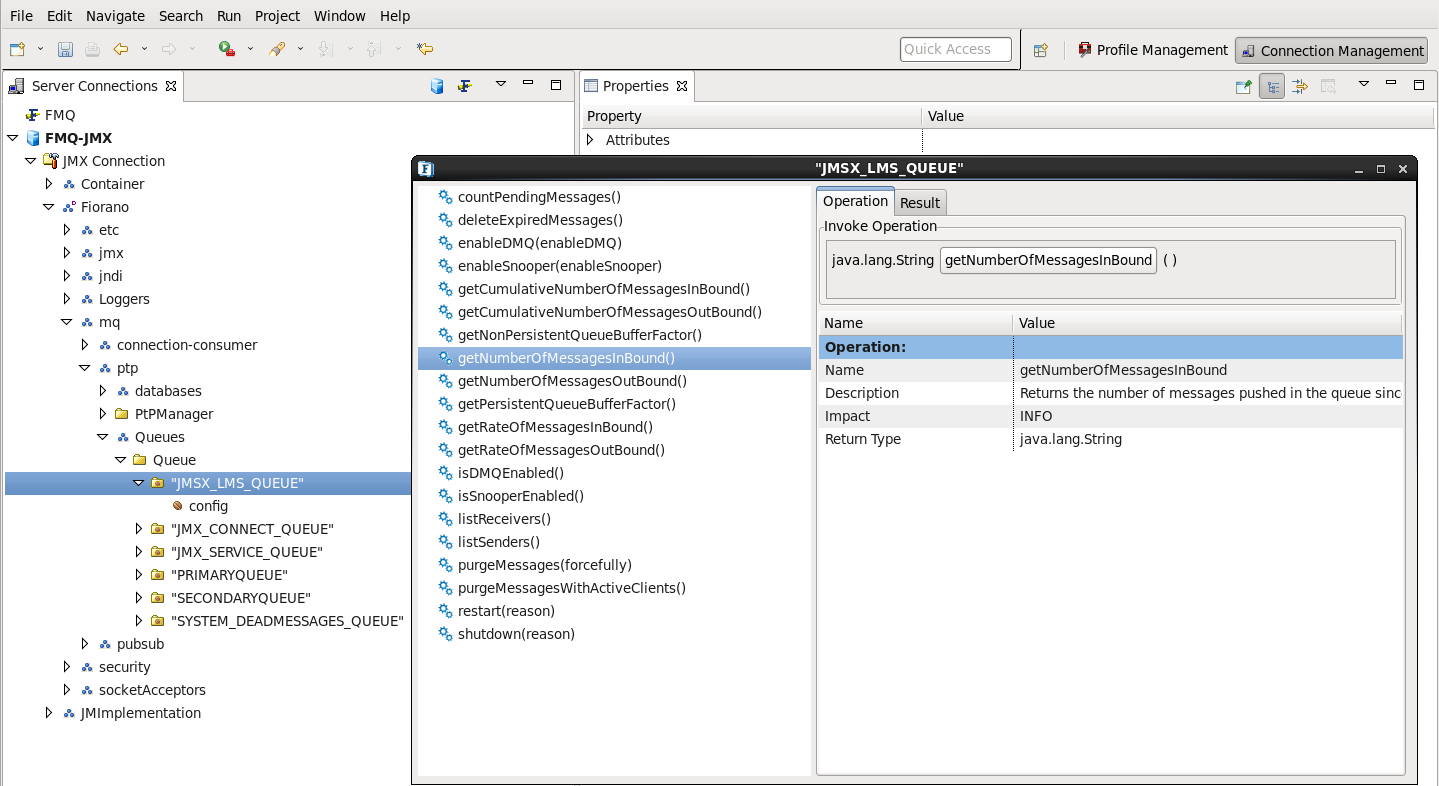The height and width of the screenshot is (786, 1439).
Task: Click the blue server icon in Server Connections toolbar
Action: pyautogui.click(x=437, y=86)
